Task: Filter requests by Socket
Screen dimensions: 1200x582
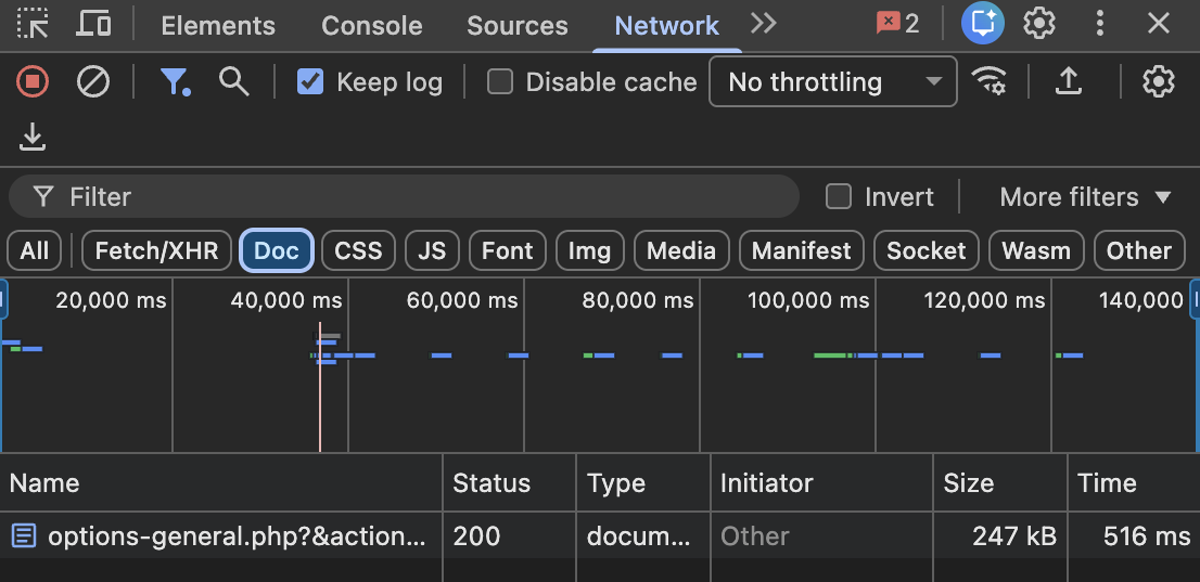Action: click(927, 251)
